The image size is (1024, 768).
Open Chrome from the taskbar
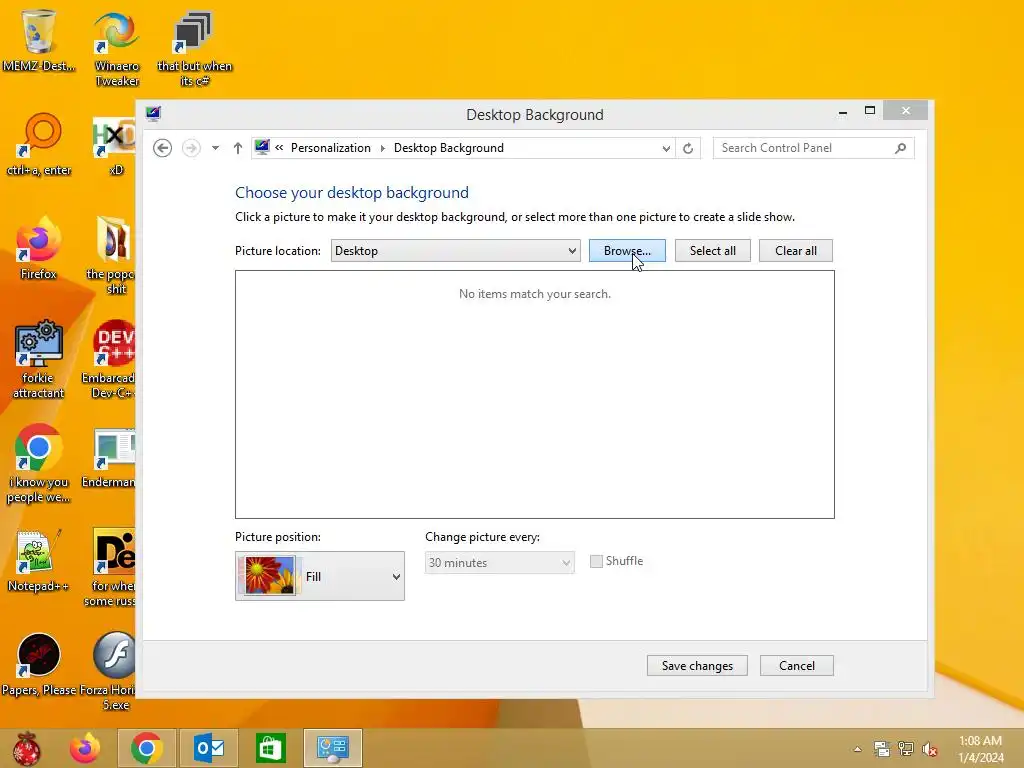(x=146, y=748)
